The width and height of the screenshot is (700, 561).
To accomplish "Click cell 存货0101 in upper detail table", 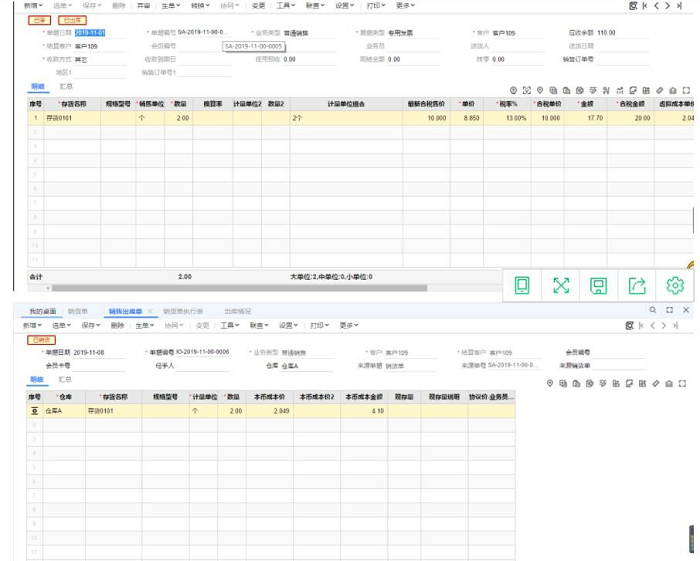I will pos(72,118).
